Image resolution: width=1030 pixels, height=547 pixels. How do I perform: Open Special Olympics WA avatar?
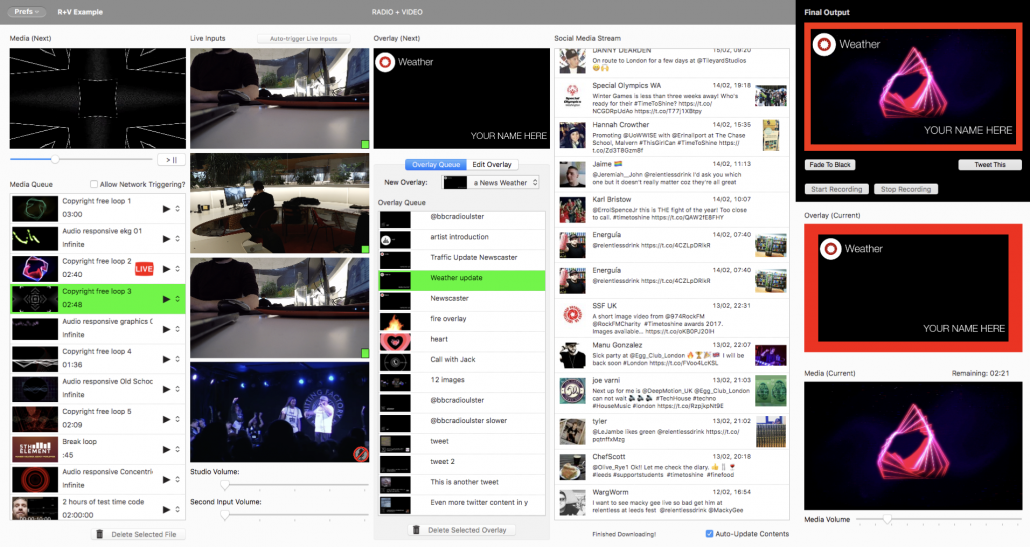coord(572,96)
